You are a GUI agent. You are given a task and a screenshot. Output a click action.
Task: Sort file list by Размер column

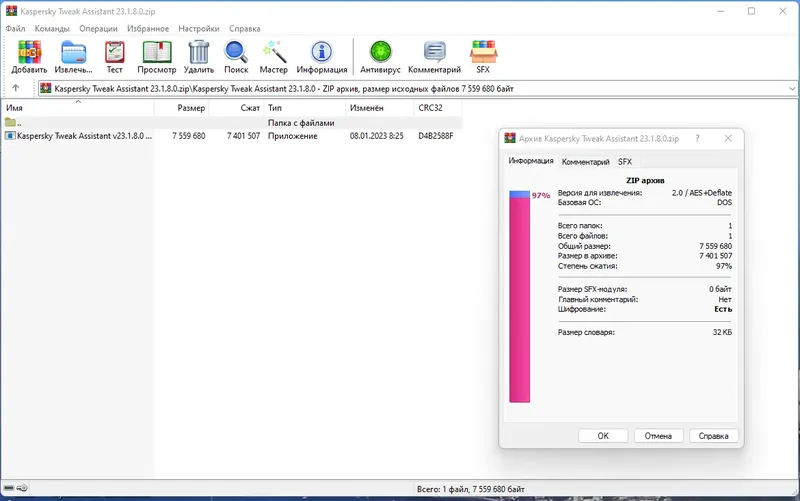[182, 108]
